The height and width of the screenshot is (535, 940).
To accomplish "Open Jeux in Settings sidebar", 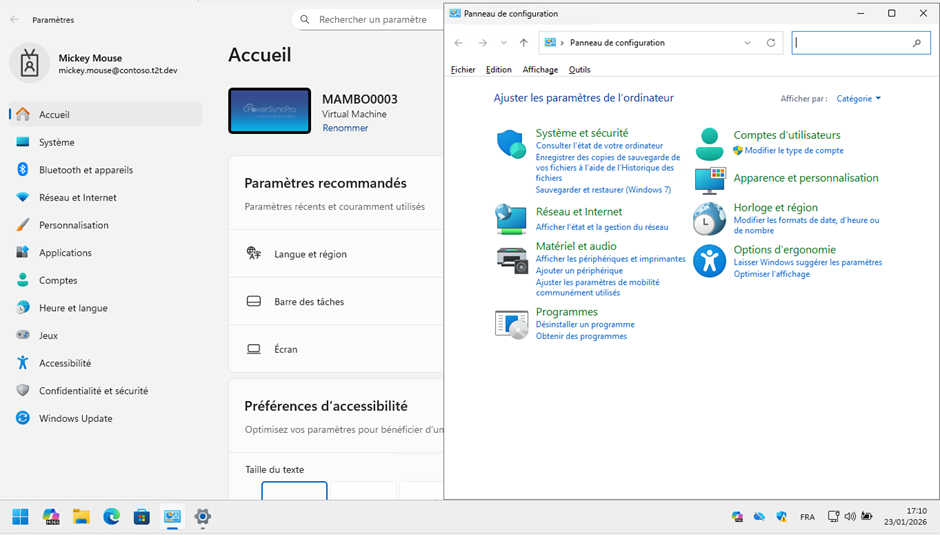I will click(106, 335).
